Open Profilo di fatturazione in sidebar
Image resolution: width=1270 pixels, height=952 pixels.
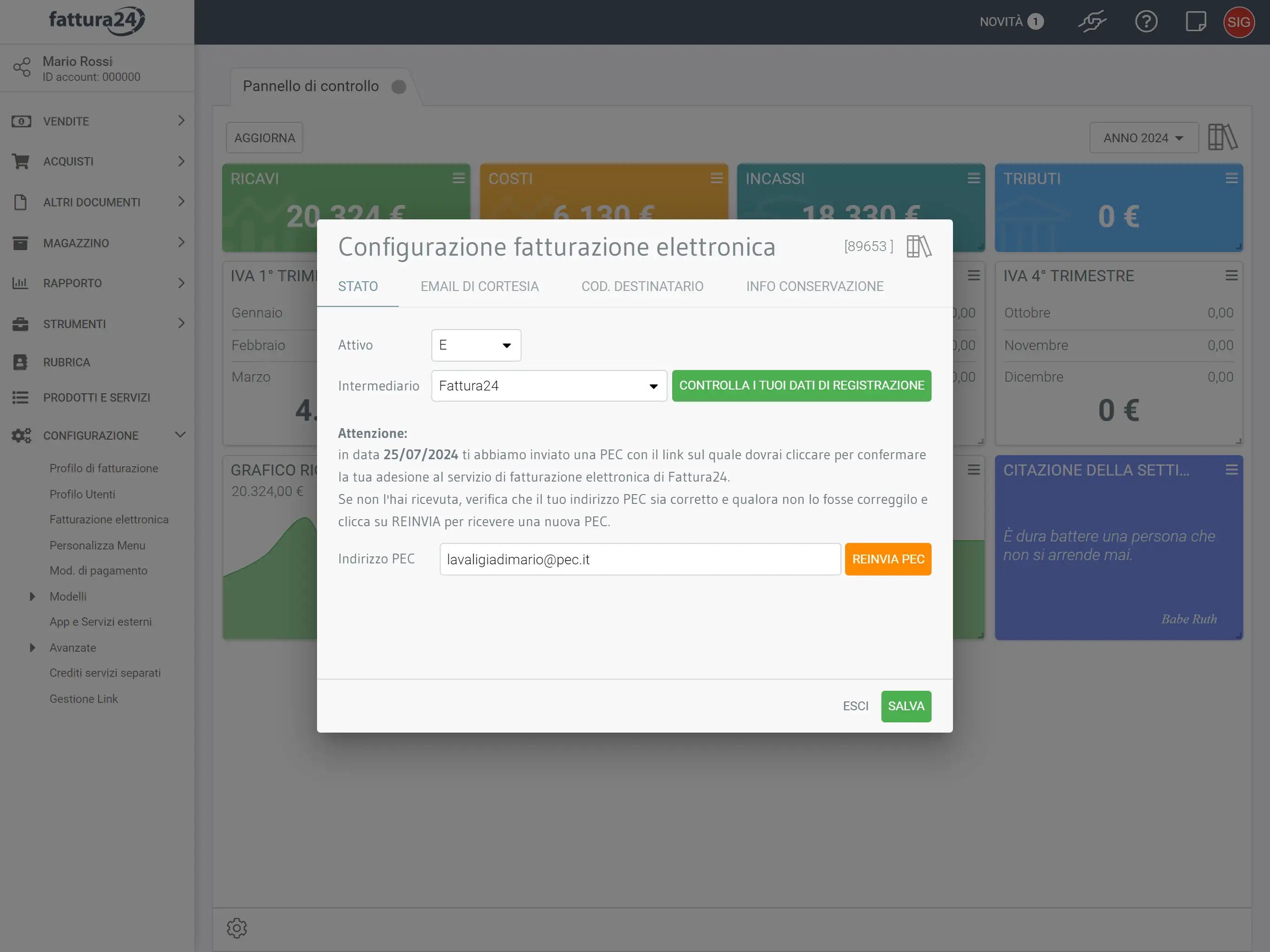click(x=103, y=468)
